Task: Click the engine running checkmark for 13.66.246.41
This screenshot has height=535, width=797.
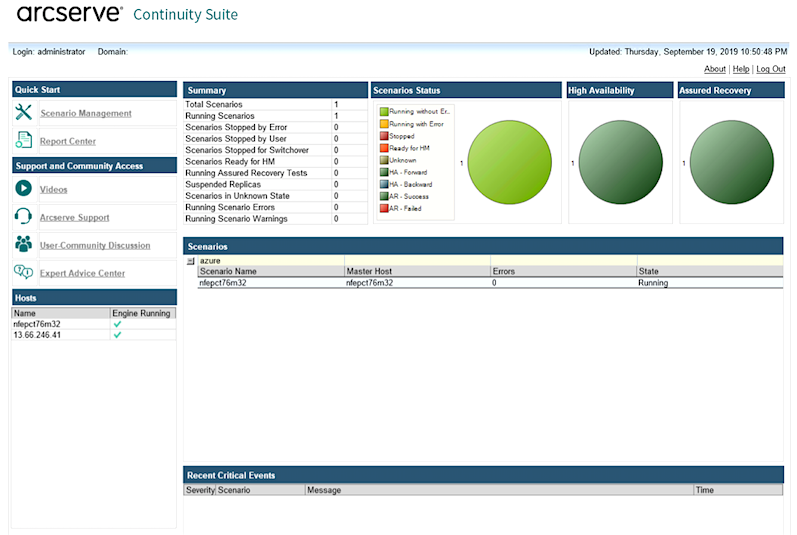Action: pyautogui.click(x=117, y=335)
